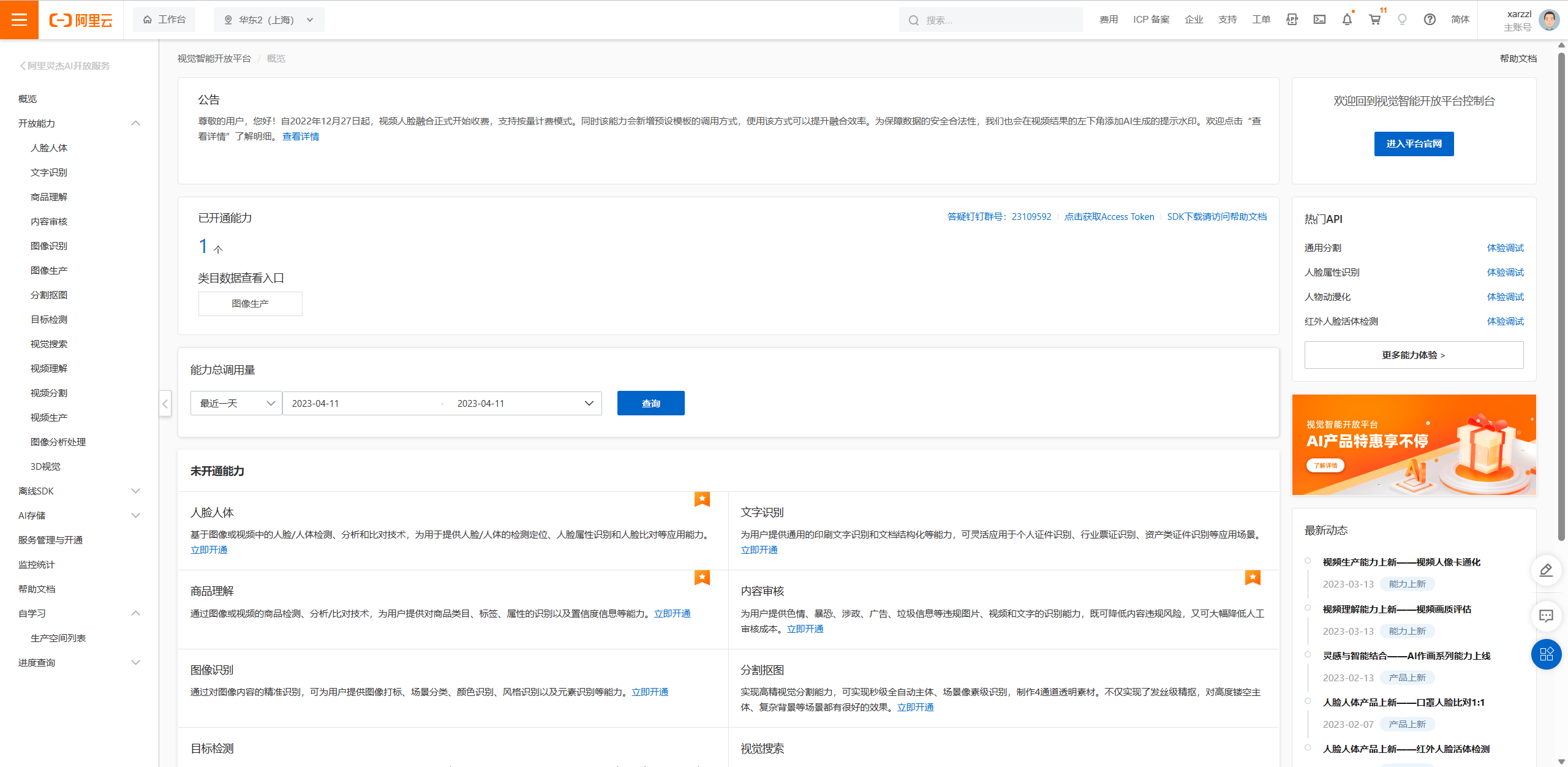Click the 进入平台官网 button
The width and height of the screenshot is (1568, 767).
1414,144
